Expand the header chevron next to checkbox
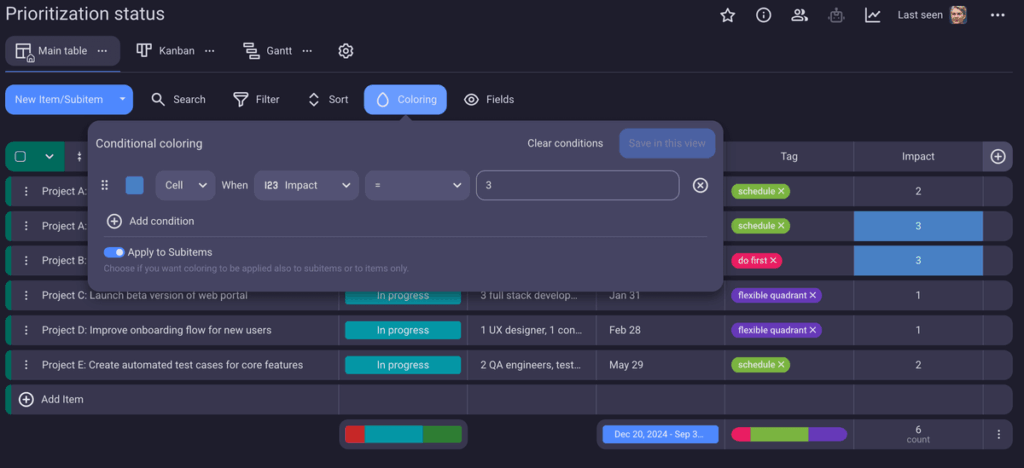 [49, 157]
